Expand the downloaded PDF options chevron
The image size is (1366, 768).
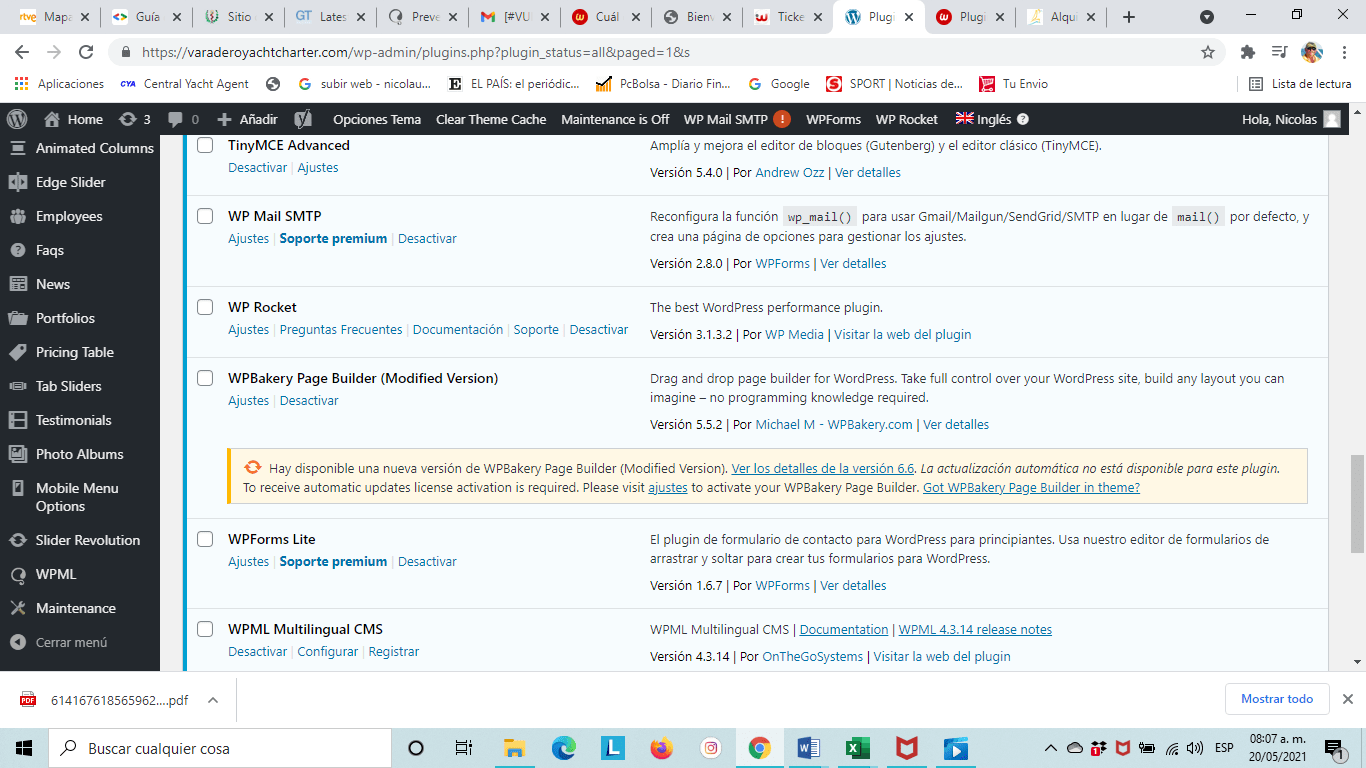coord(213,700)
